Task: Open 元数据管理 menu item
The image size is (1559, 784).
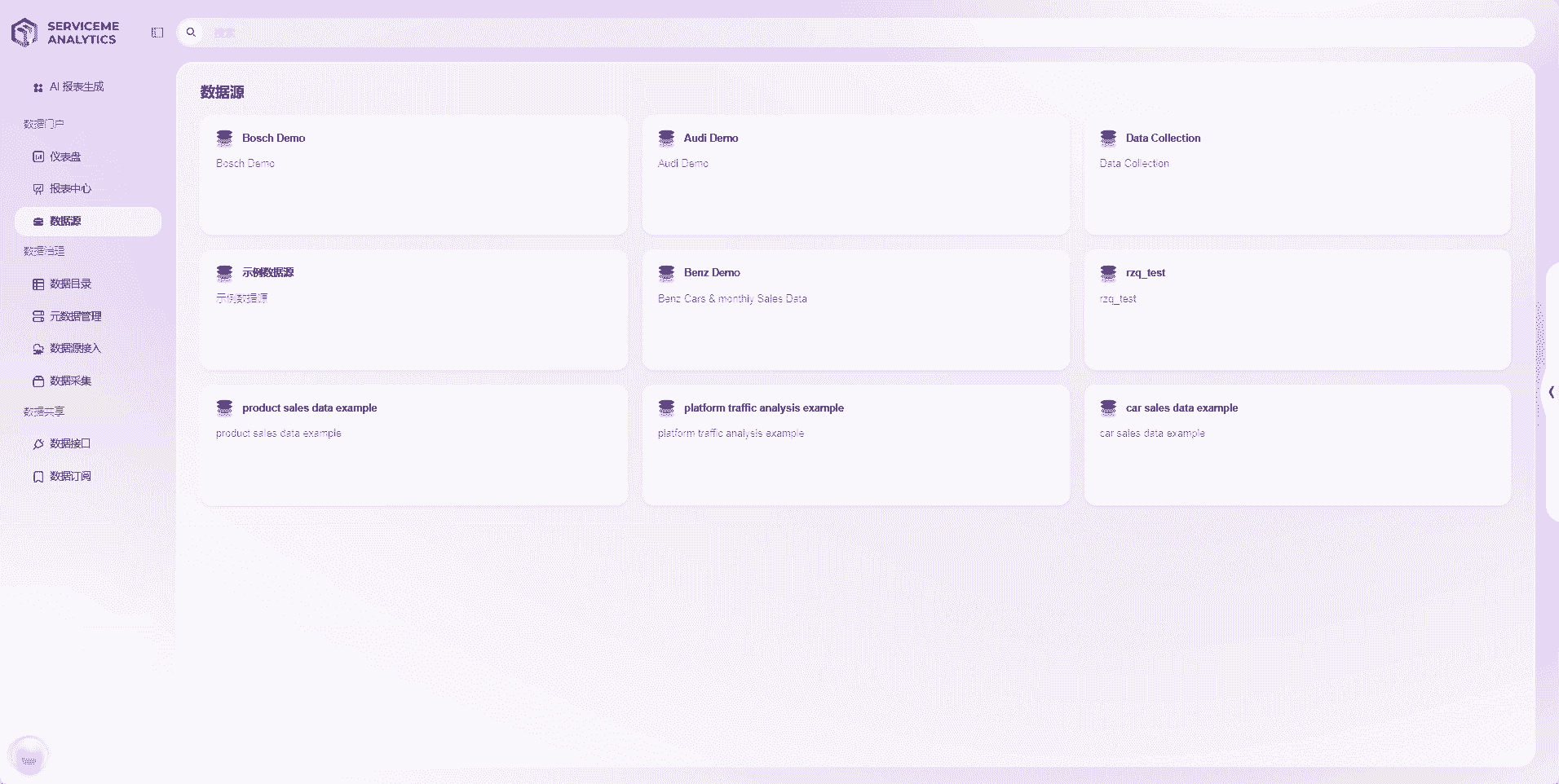Action: point(88,316)
